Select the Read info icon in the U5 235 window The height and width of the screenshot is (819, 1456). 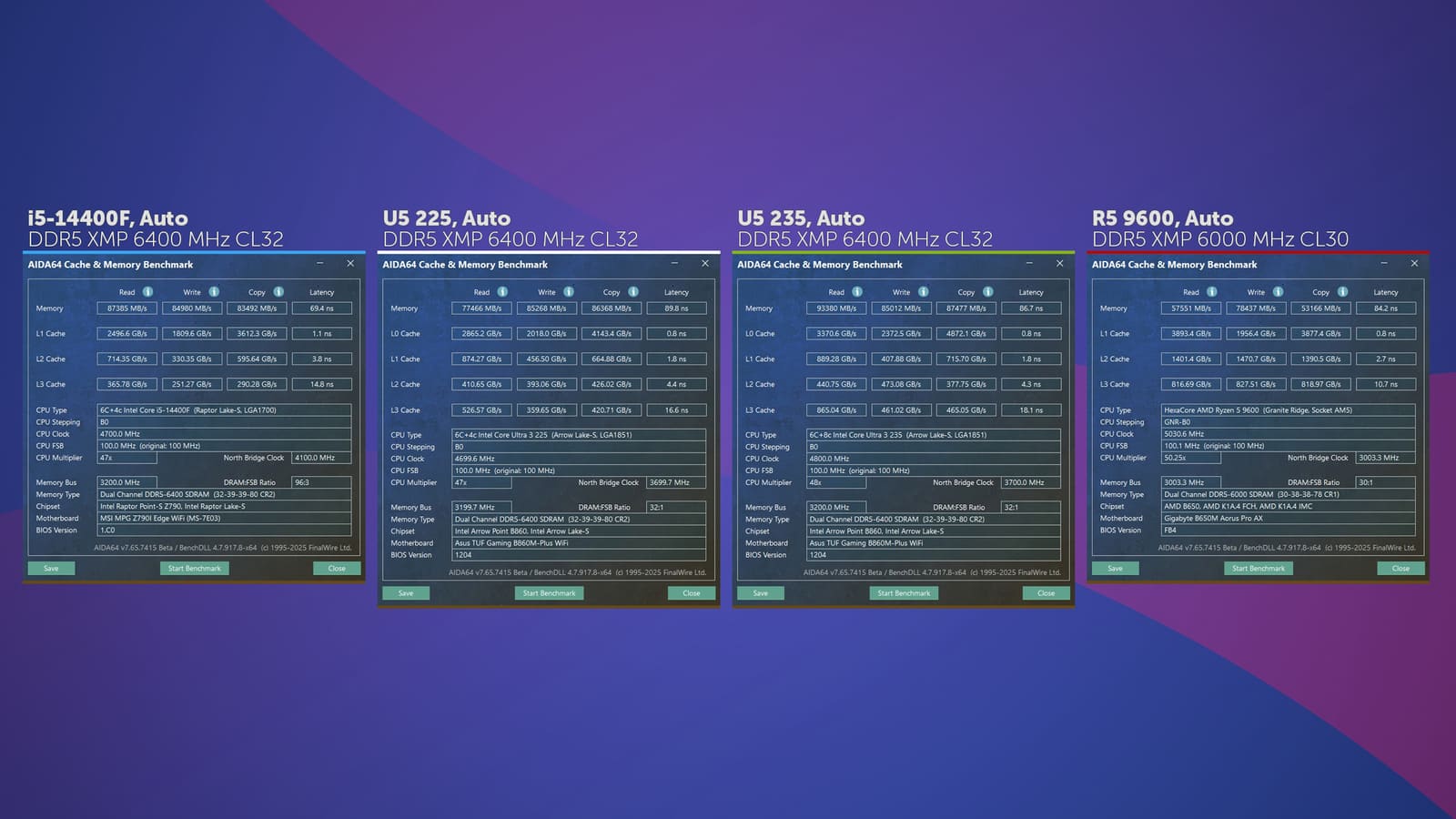857,292
